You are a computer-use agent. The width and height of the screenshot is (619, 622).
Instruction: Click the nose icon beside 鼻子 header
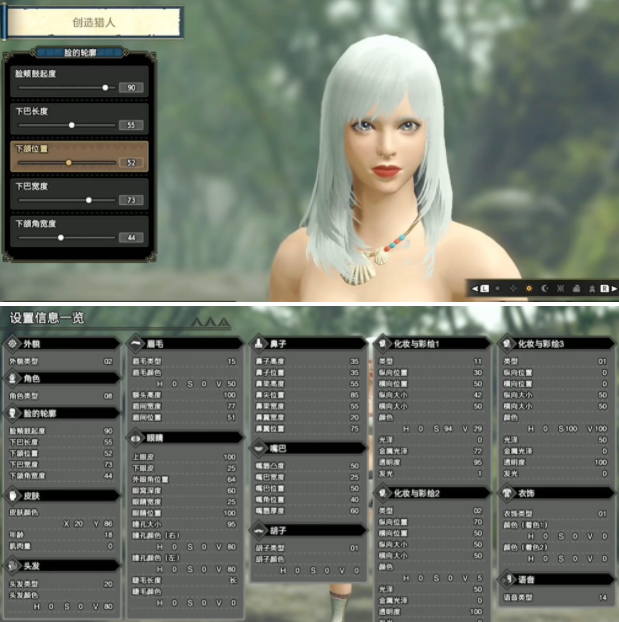point(259,344)
